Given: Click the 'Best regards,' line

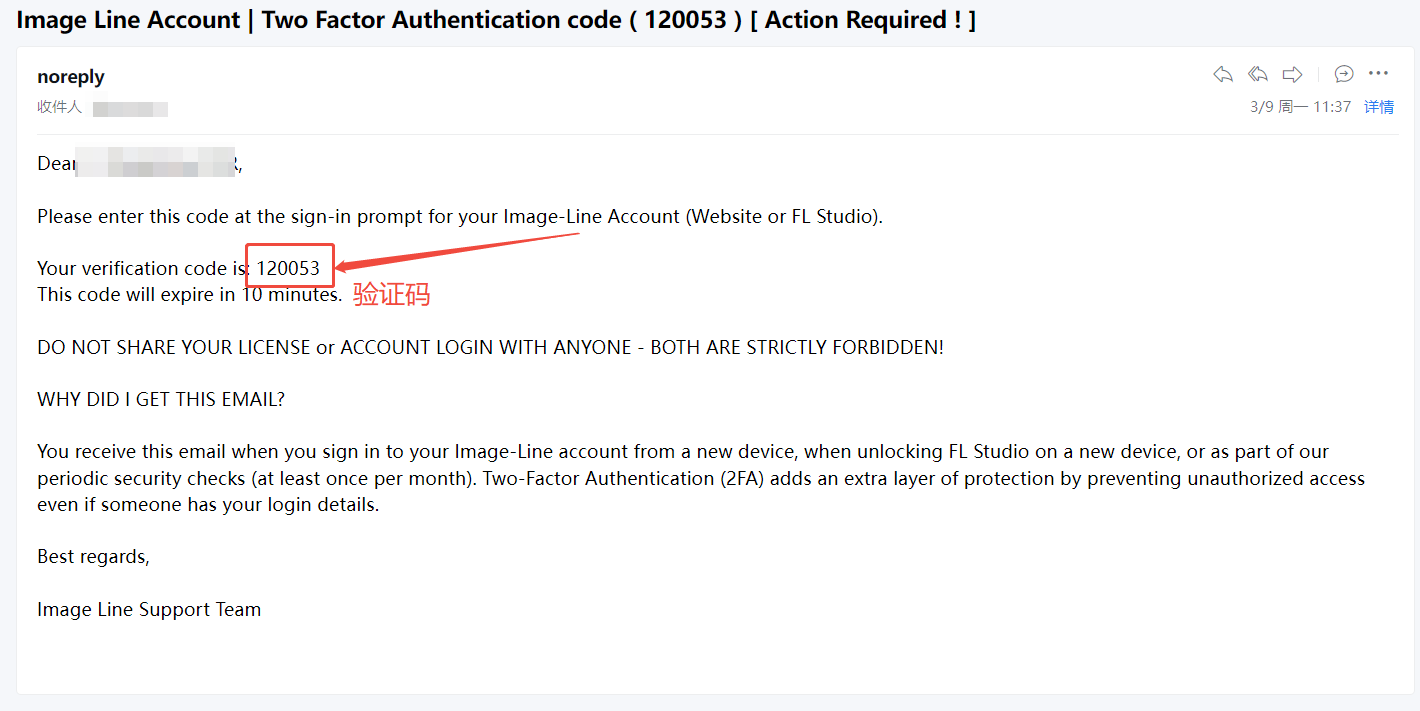Looking at the screenshot, I should (x=93, y=556).
